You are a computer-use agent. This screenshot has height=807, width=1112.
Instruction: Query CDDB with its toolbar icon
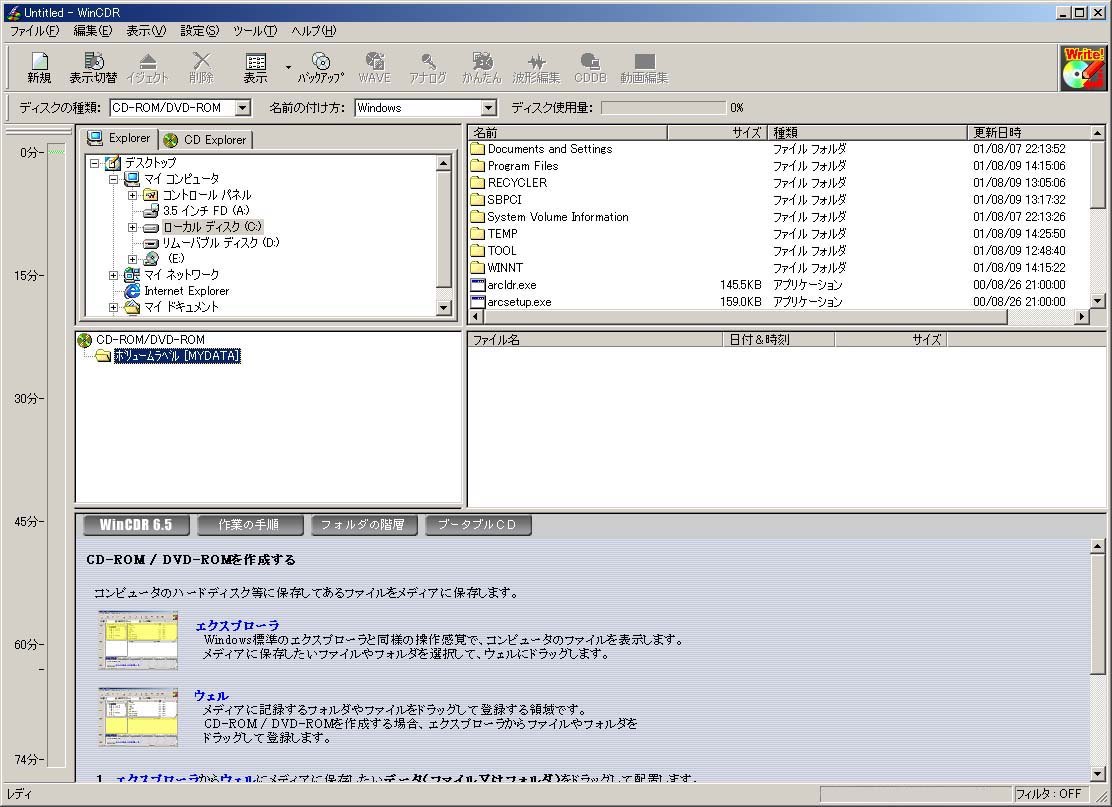[x=590, y=67]
